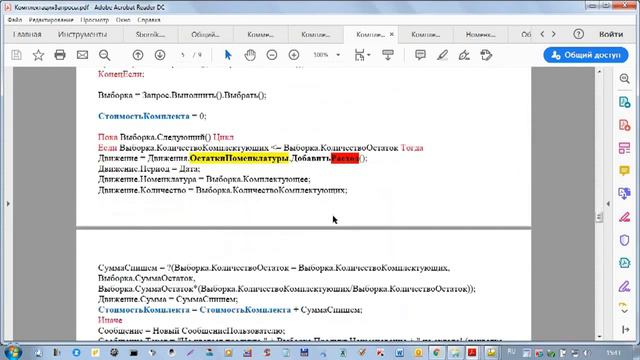Screen dimensions: 640x360
Task: Switch to the Номенк document tab
Action: pos(480,35)
